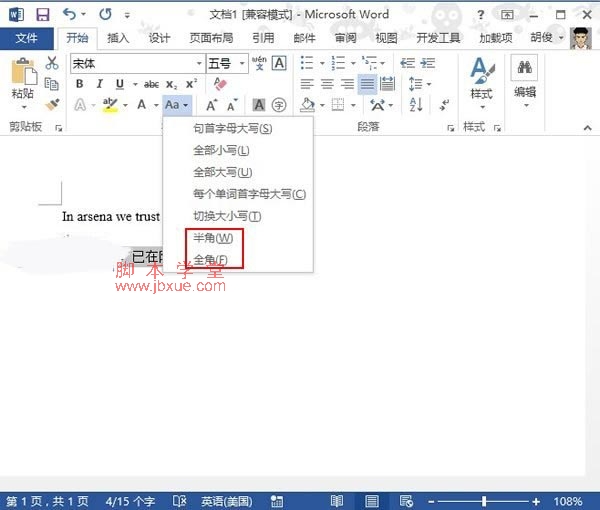The height and width of the screenshot is (510, 600).
Task: Click language 英语(美国) in status bar
Action: [x=227, y=501]
